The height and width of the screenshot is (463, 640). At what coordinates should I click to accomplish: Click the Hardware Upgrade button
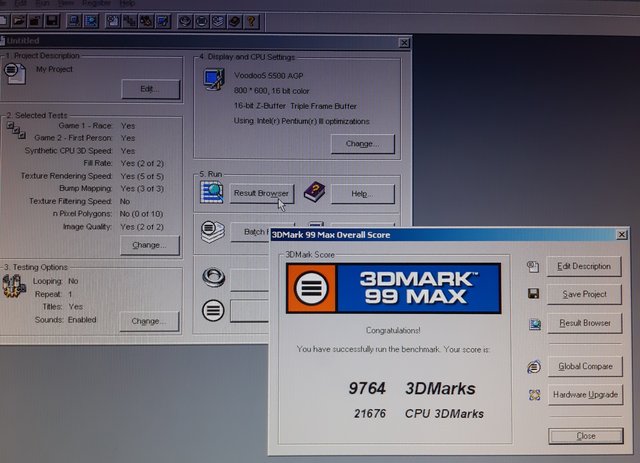585,395
